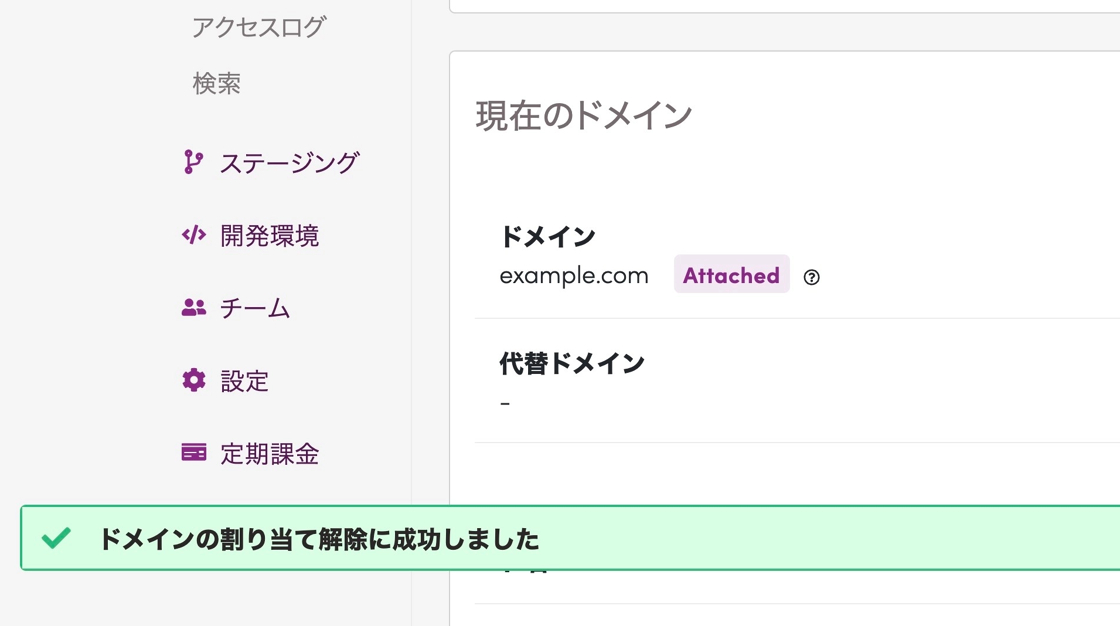
Task: Go to the ステージング section
Action: coord(289,163)
